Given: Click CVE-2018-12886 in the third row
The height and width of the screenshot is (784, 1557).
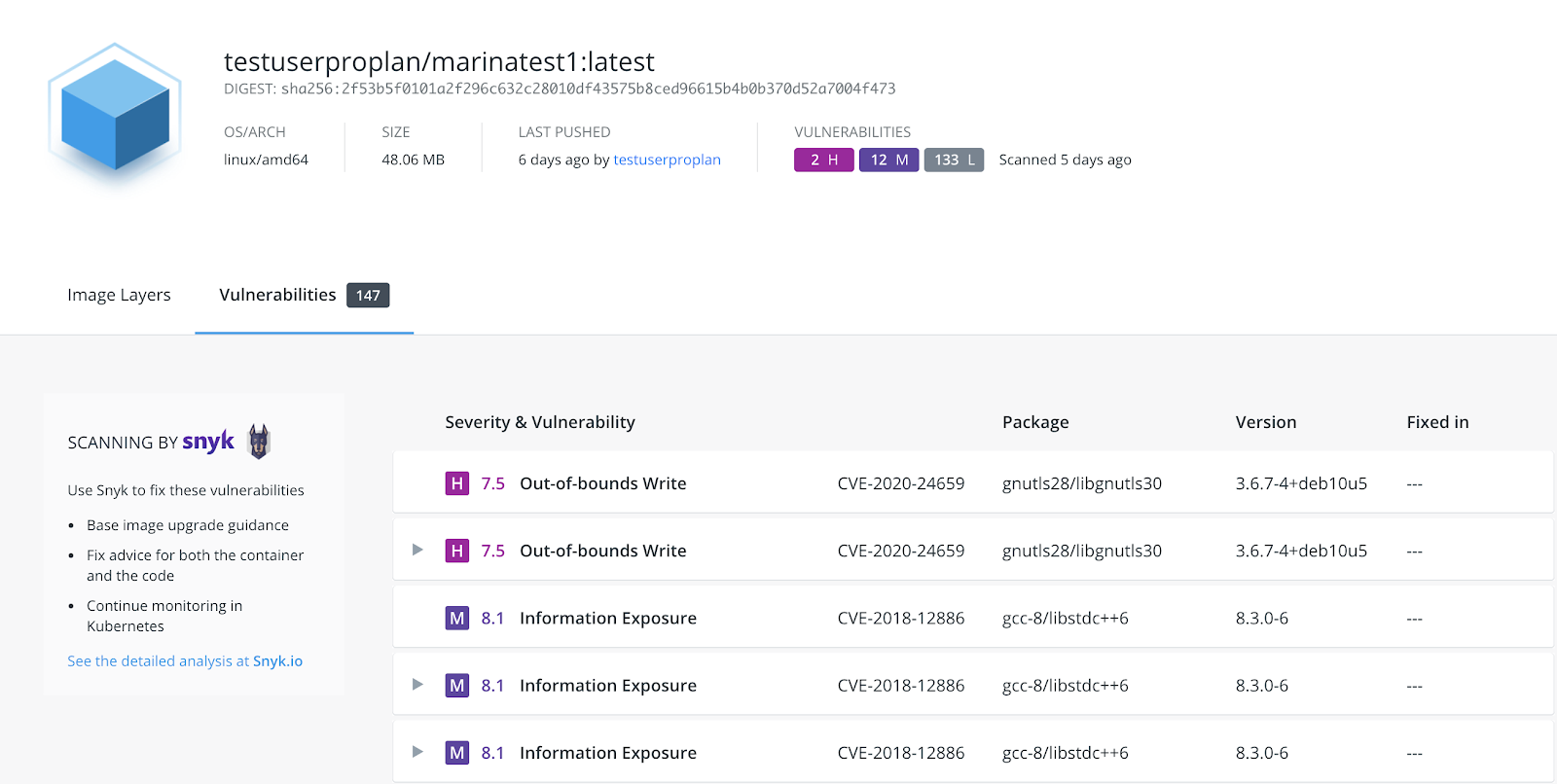Looking at the screenshot, I should [900, 619].
